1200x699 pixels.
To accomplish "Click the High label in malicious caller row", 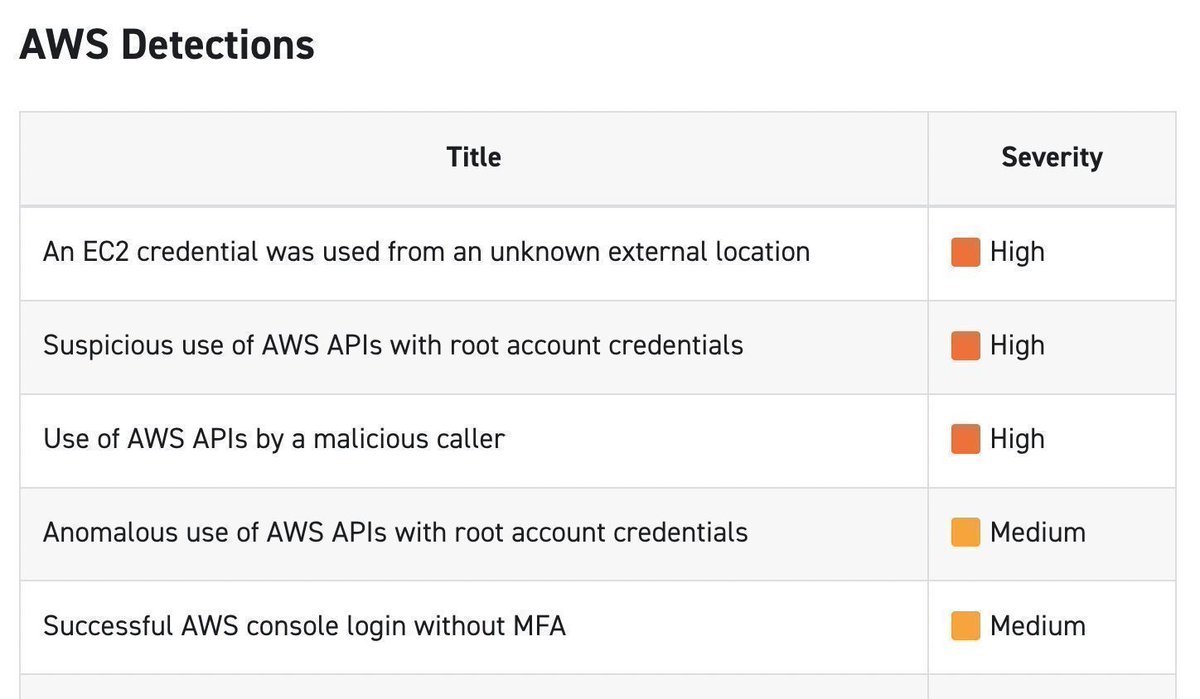I will (1017, 440).
